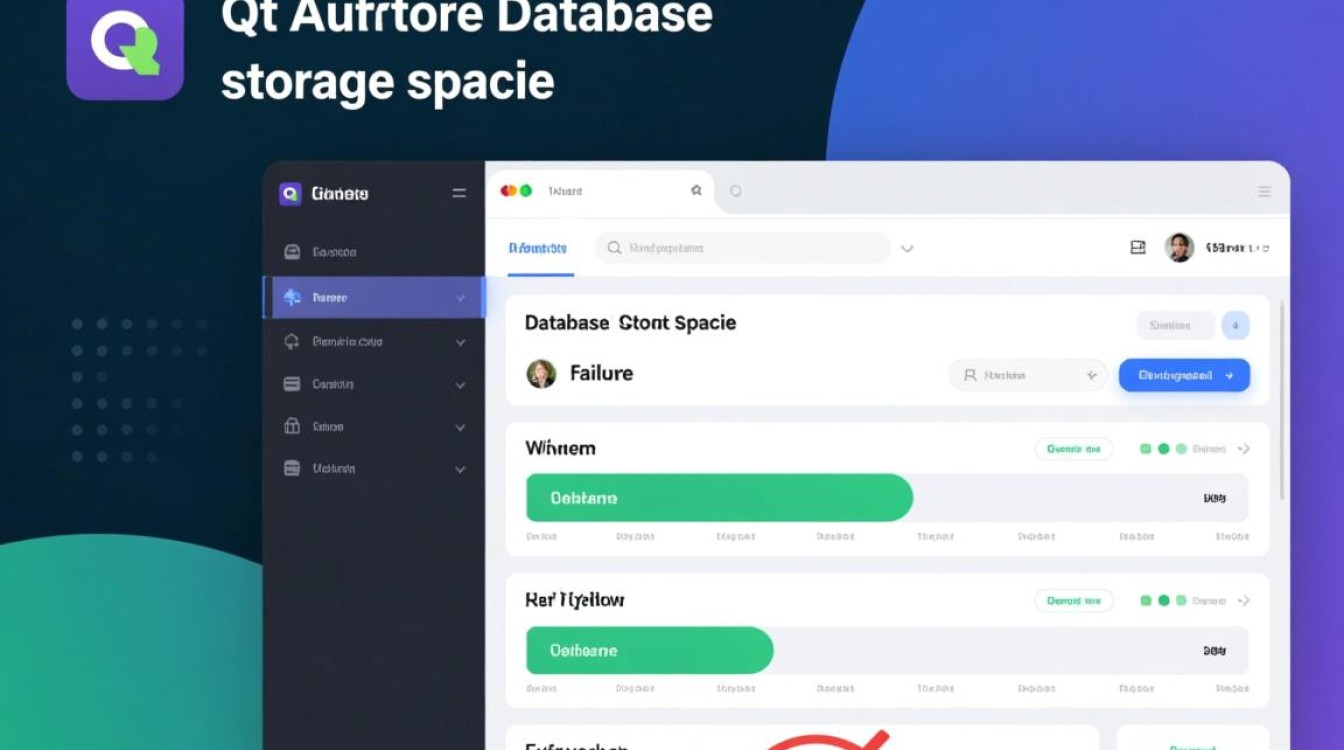Open the layout panel icon beside user avatar

[1137, 247]
